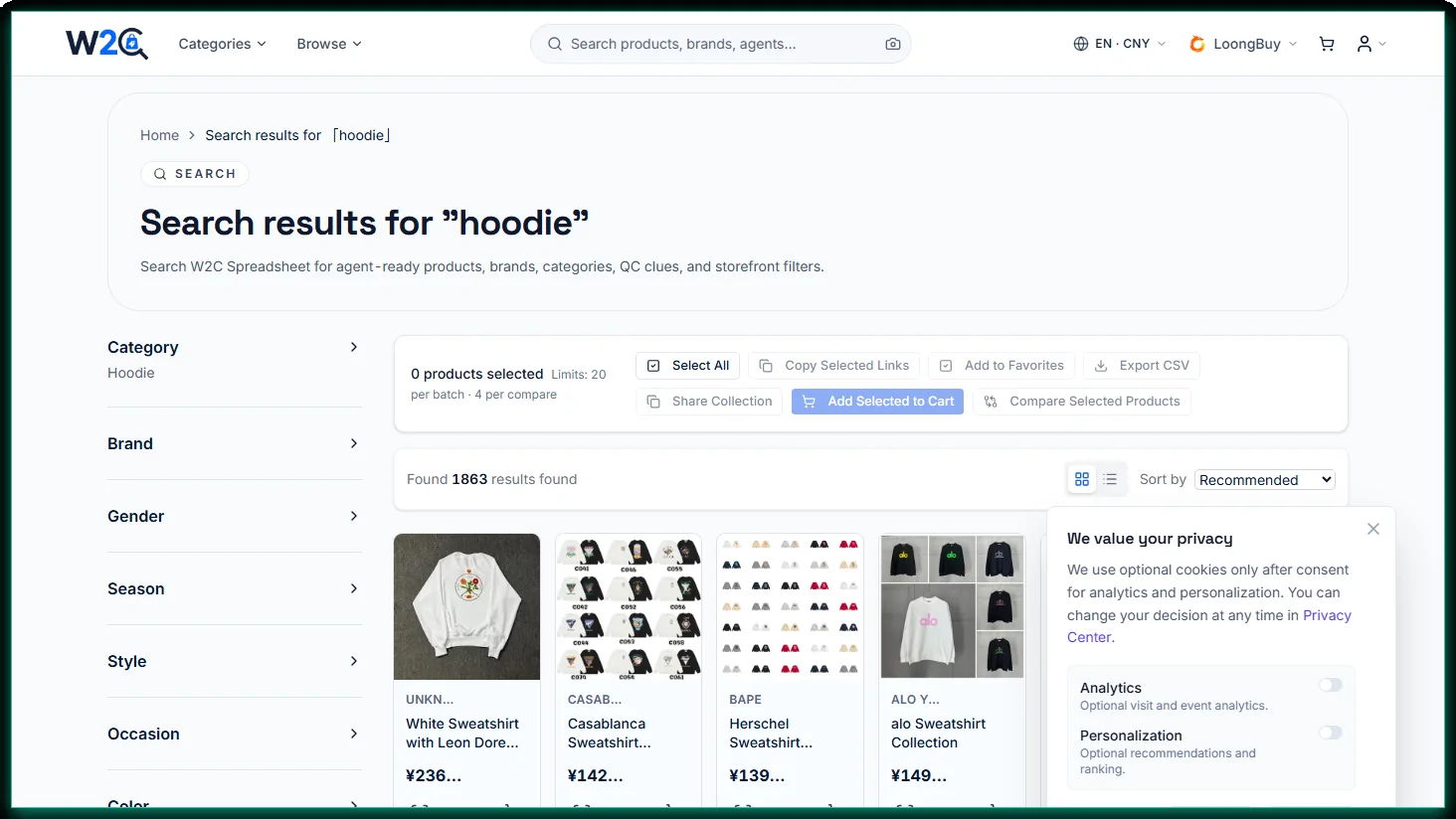Viewport: 1456px width, 819px height.
Task: Open the Browse dropdown menu
Action: (x=329, y=44)
